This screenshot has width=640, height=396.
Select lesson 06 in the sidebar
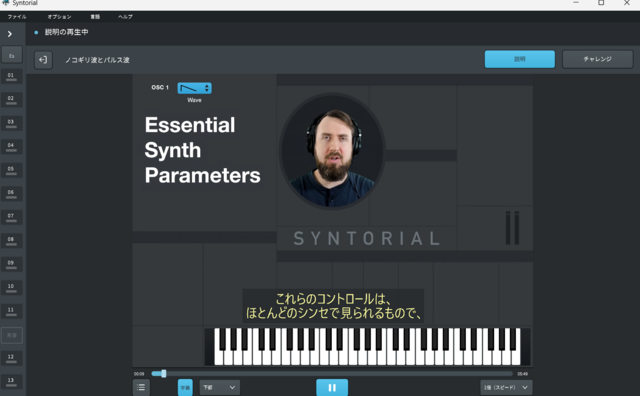click(x=11, y=194)
